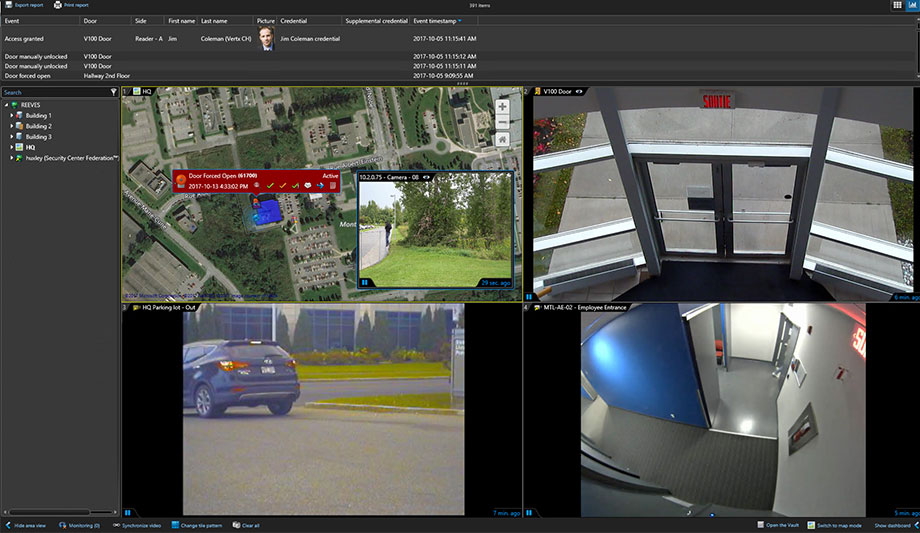Click the search filter funnel icon
The image size is (920, 533).
113,92
